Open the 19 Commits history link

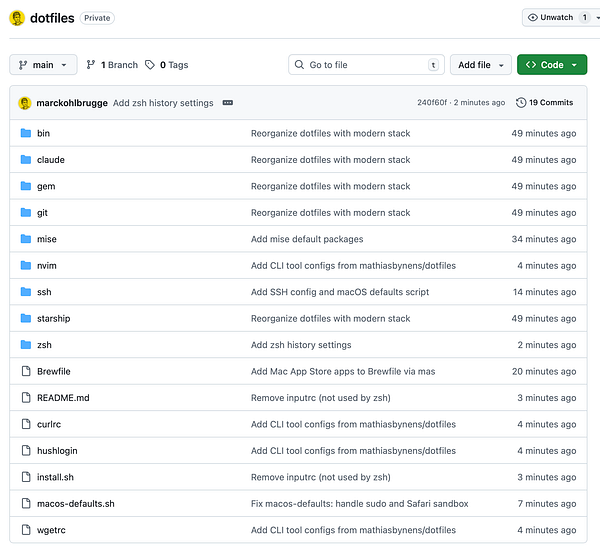(545, 103)
